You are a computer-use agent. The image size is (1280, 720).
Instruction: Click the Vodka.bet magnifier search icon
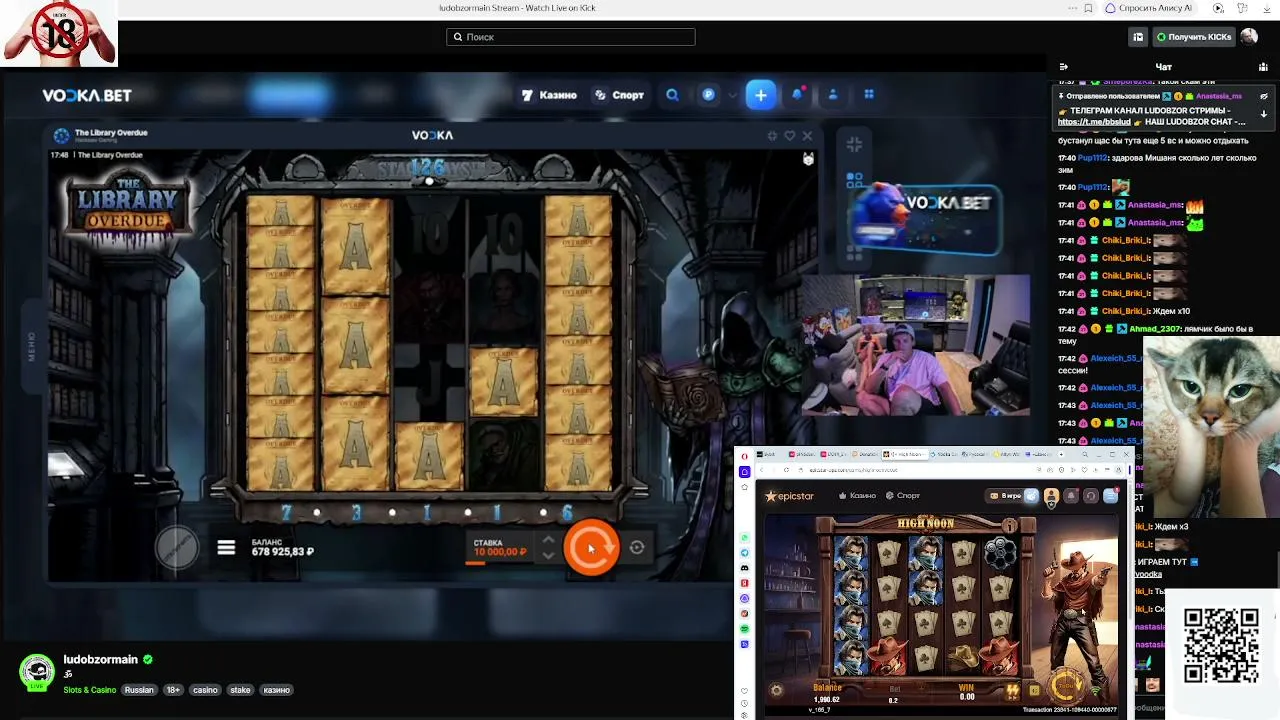[x=672, y=95]
